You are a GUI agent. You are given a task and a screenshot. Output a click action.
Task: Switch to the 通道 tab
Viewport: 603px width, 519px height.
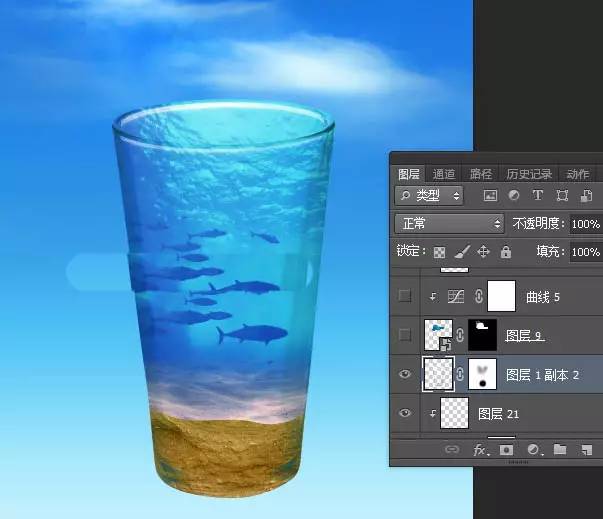[x=444, y=173]
